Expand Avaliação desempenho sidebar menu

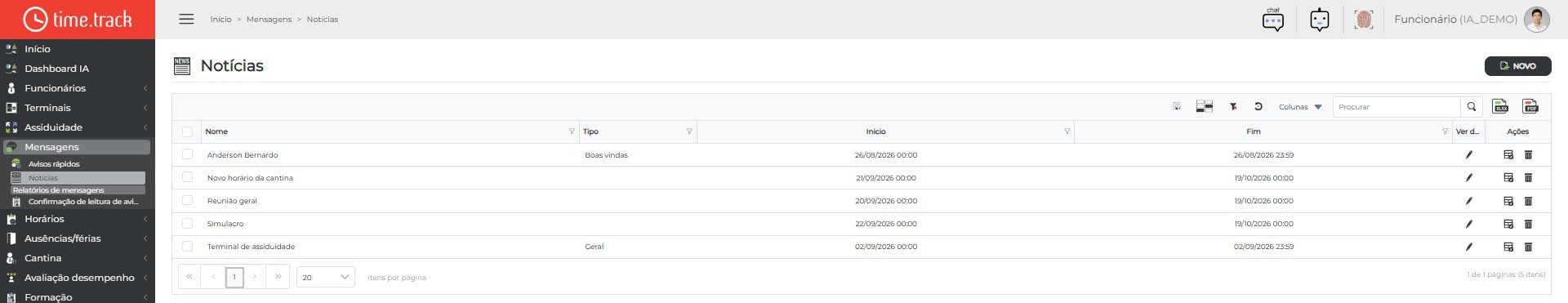(x=77, y=278)
